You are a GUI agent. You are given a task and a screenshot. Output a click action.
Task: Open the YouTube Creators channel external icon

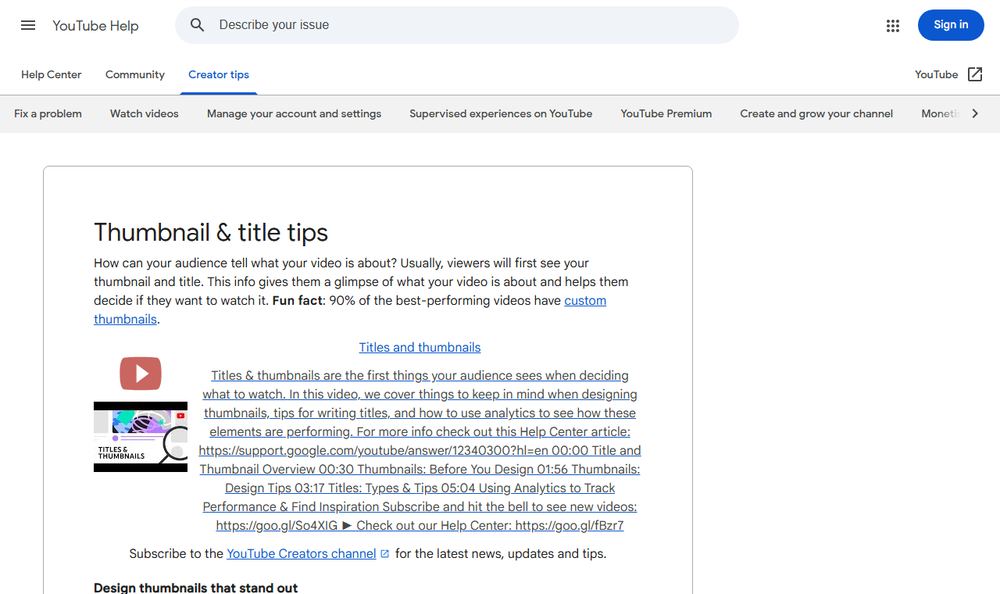click(385, 554)
